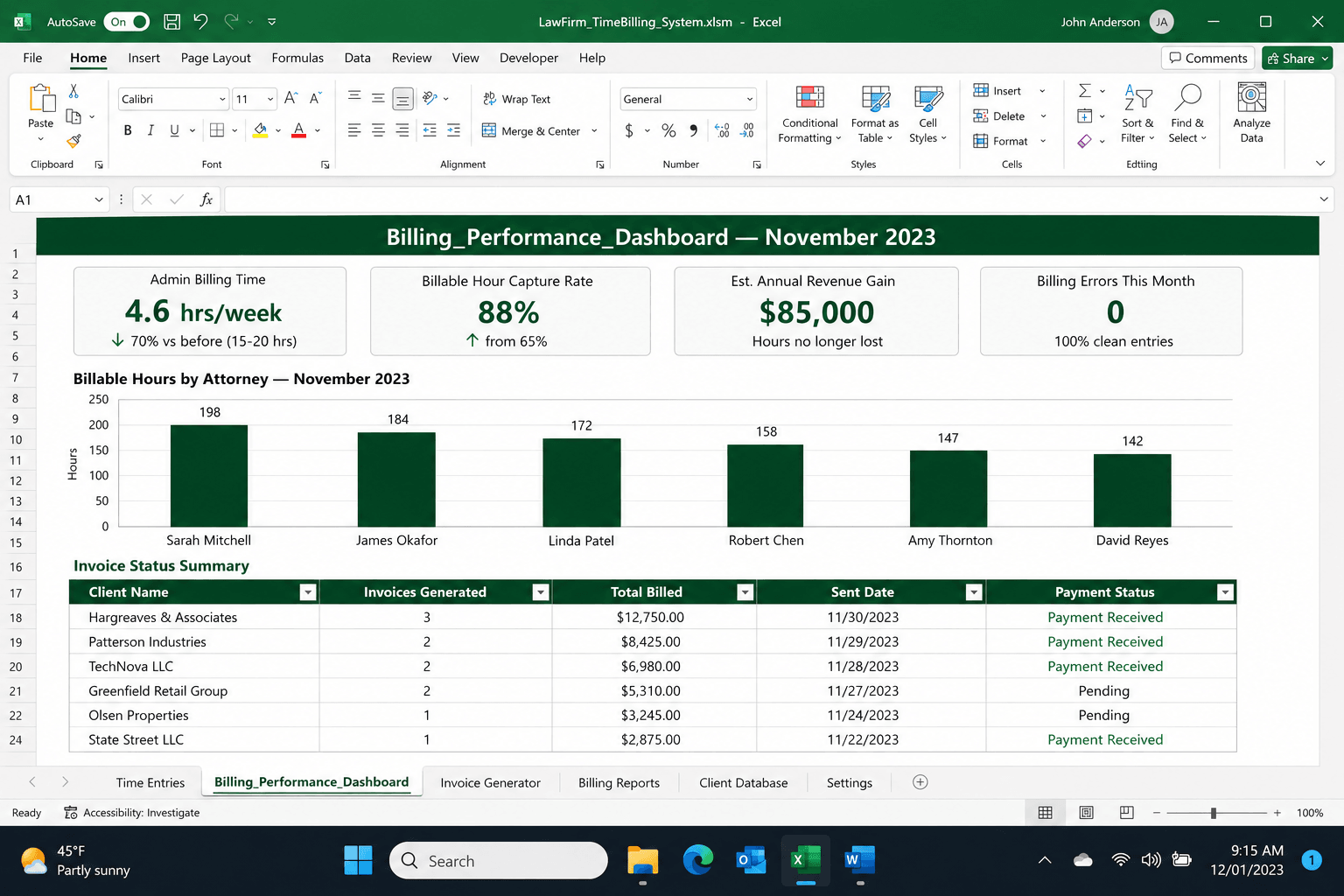1344x896 pixels.
Task: Click the font color red A
Action: [299, 130]
